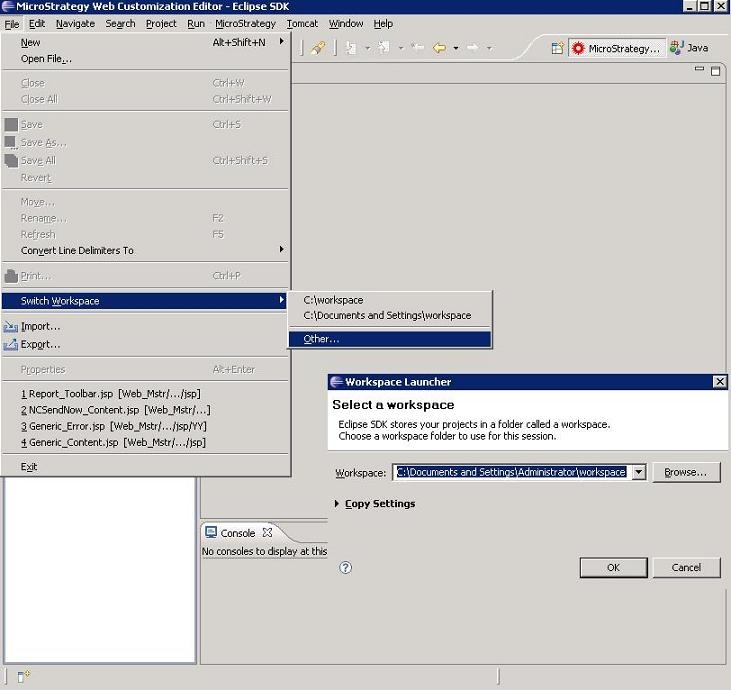
Task: Close the Console view tab
Action: pos(267,533)
